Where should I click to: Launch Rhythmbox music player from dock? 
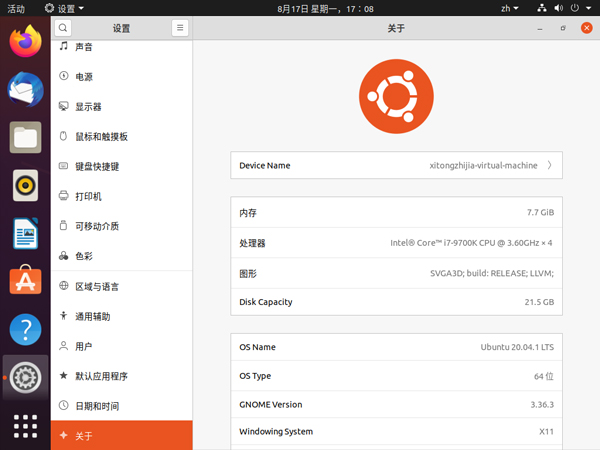pos(25,185)
